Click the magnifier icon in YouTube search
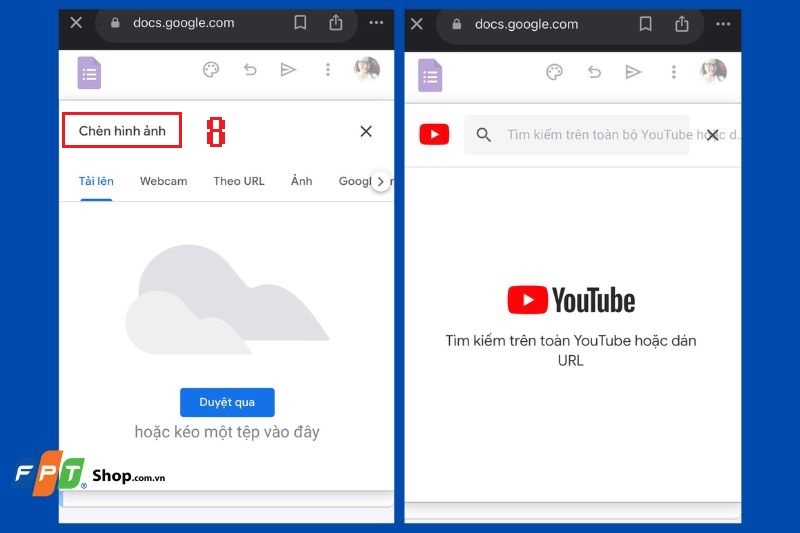 [x=483, y=135]
